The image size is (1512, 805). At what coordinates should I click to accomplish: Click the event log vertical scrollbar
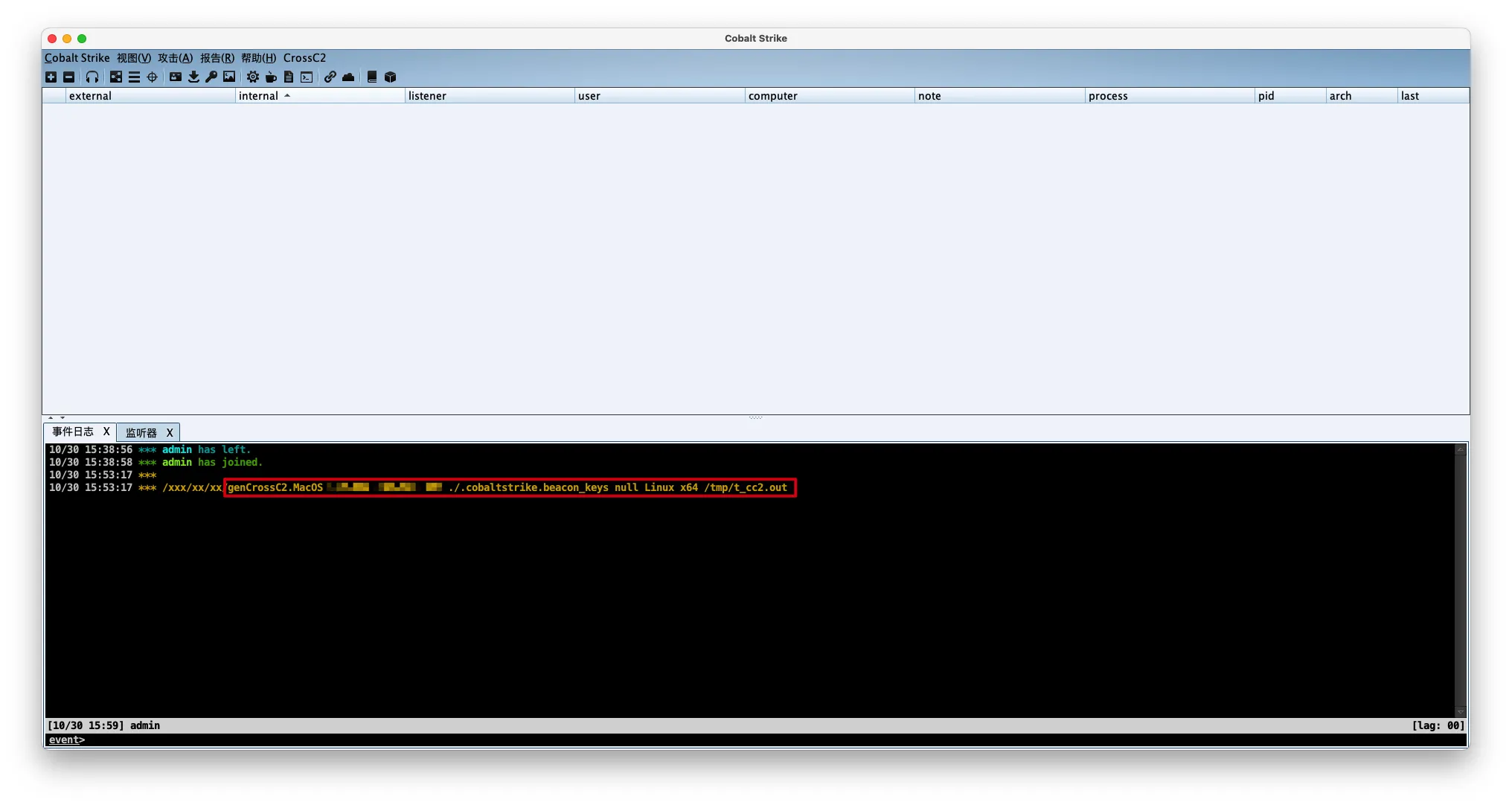tap(1460, 580)
